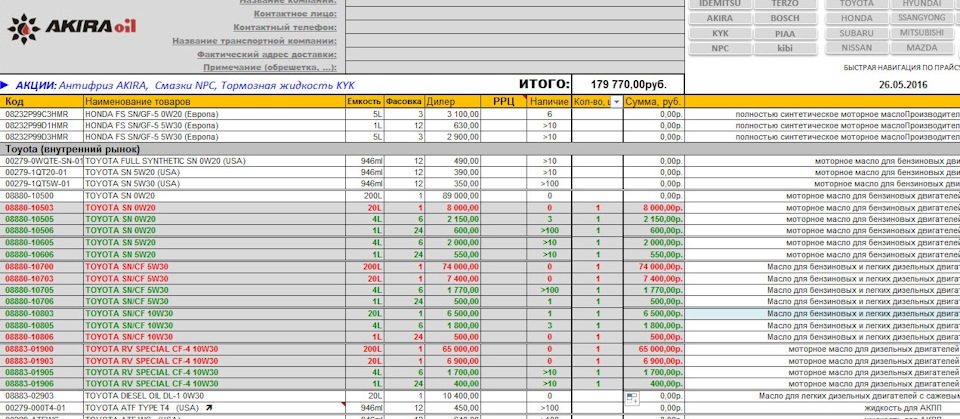
Task: Click the small arrow icon after TOYOTA ATF TYPE T4
Action: click(207, 409)
